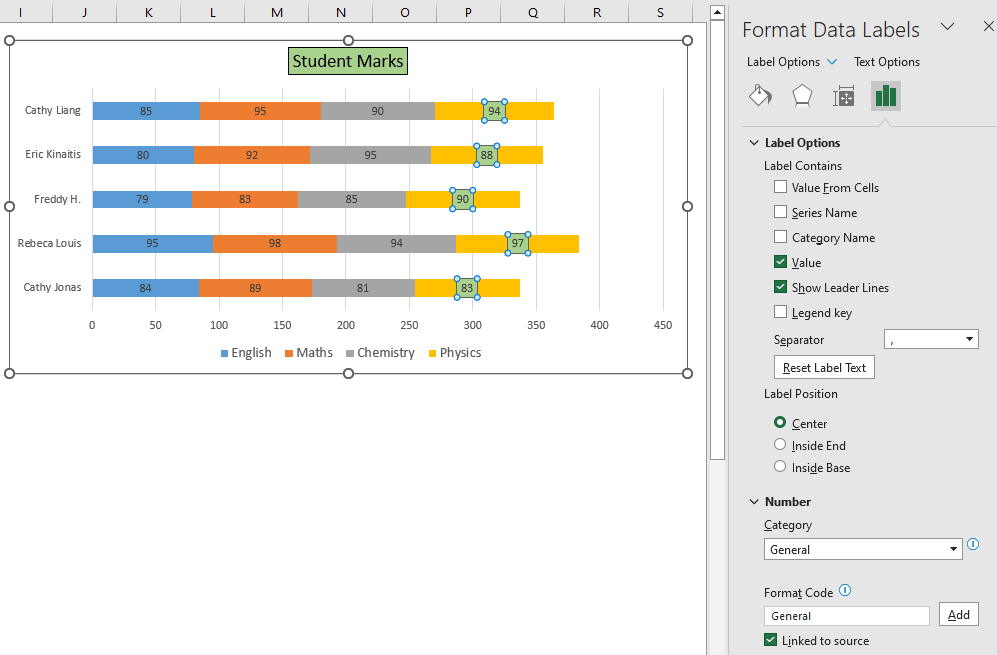997x655 pixels.
Task: Click Rebeca Louis' Physics label 97
Action: (518, 244)
